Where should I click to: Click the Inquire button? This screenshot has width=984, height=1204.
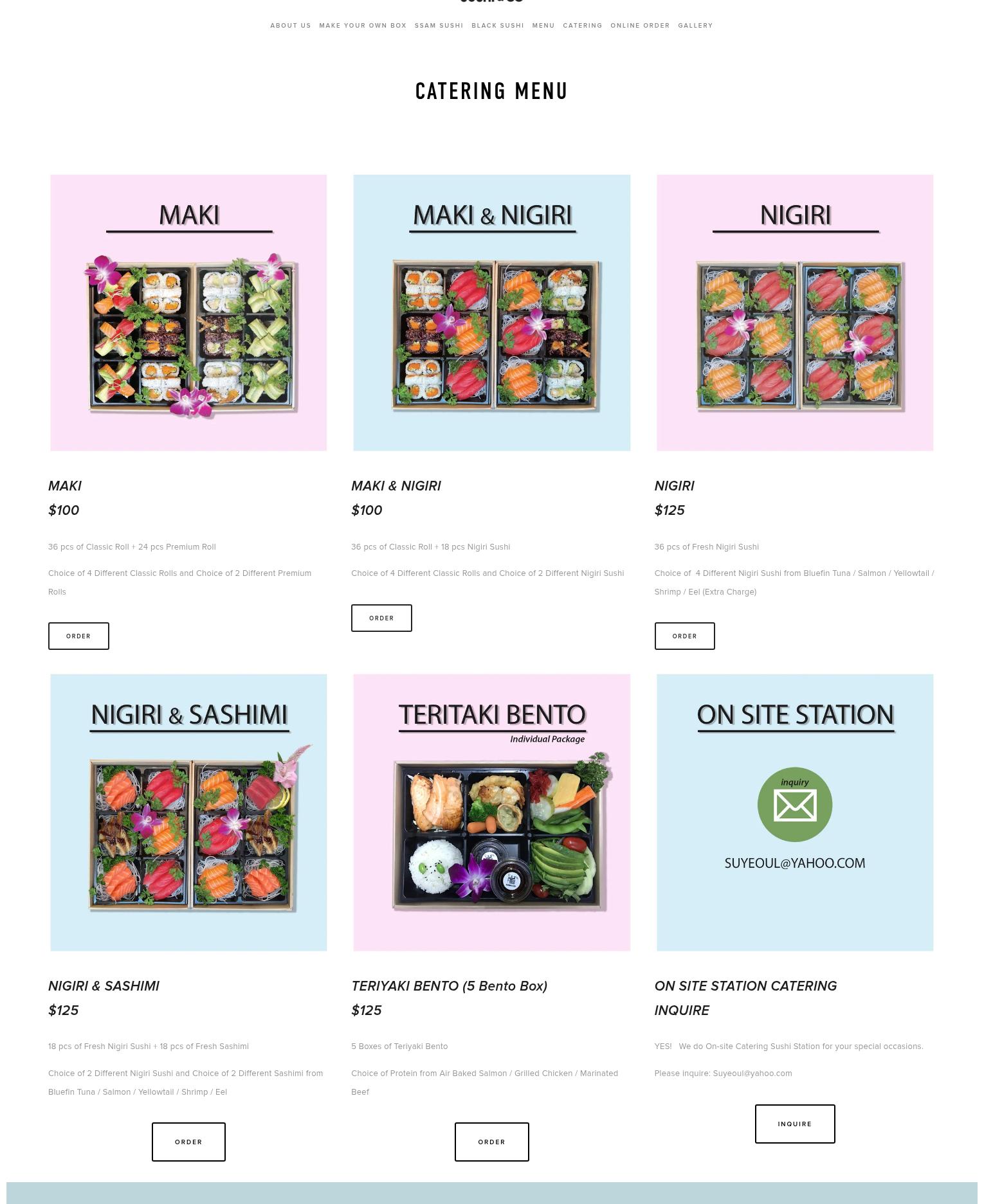tap(795, 1124)
